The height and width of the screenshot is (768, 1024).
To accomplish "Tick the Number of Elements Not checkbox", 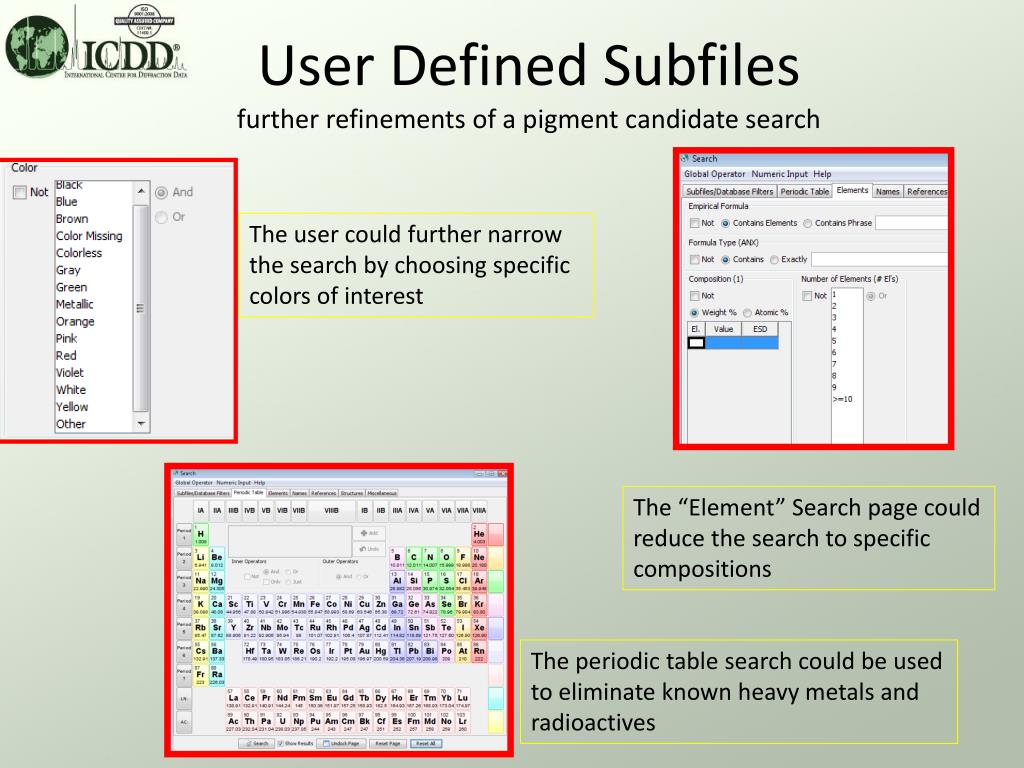I will [x=807, y=296].
